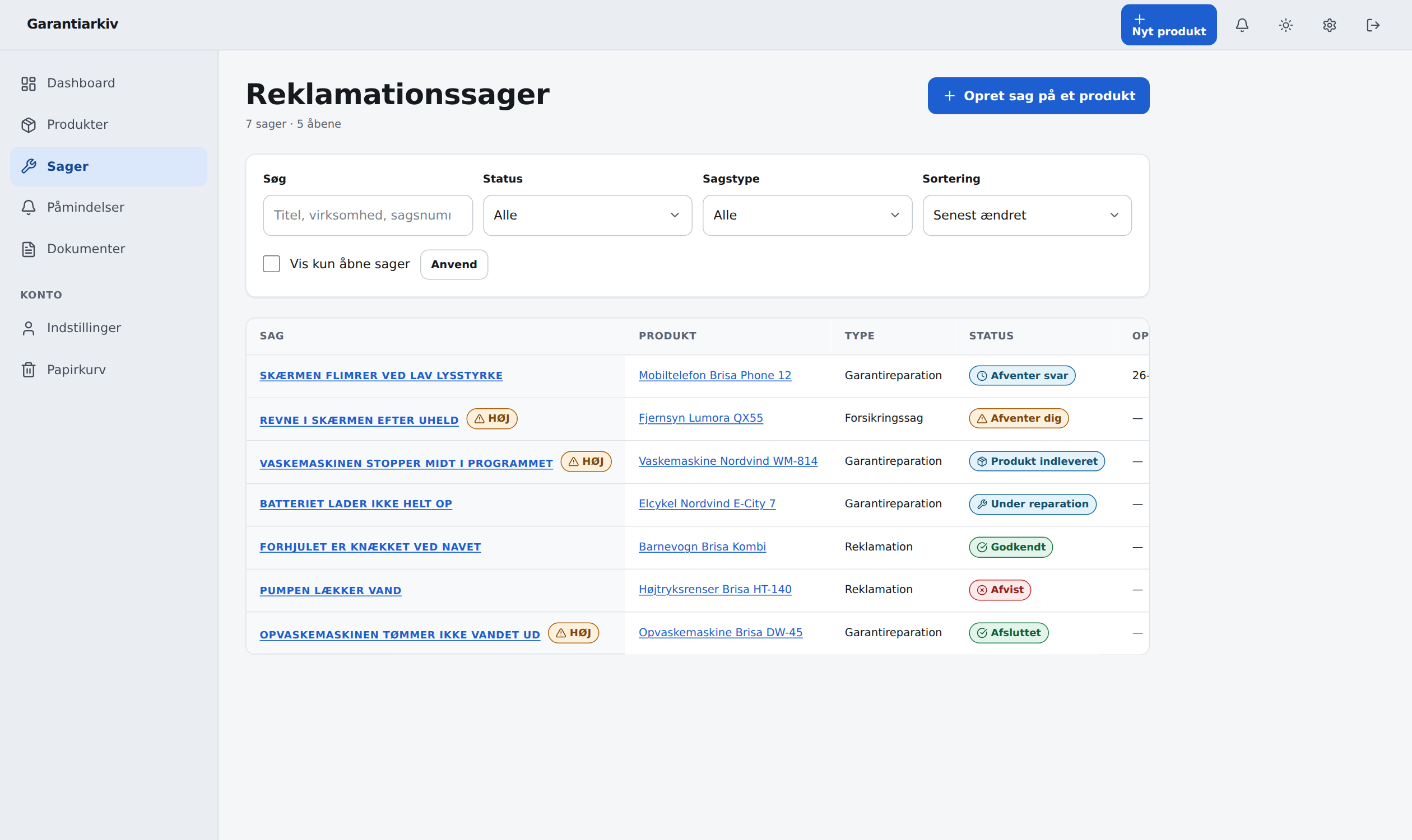Click the Godkendt status badge
This screenshot has height=840, width=1412.
point(1010,547)
